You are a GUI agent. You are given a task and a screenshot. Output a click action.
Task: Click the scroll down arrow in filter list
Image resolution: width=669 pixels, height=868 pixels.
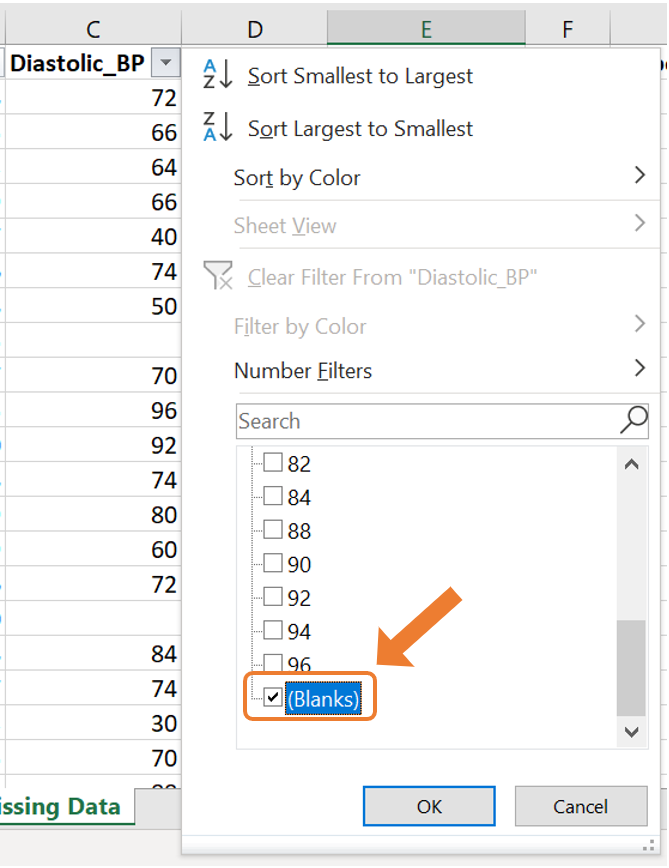[x=631, y=732]
